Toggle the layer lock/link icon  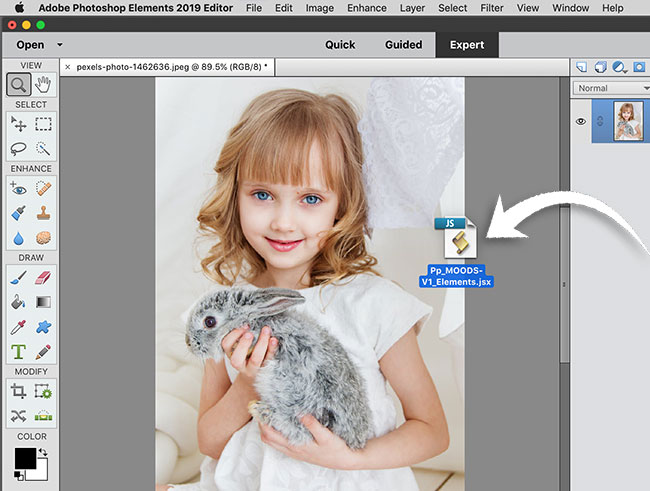point(600,122)
